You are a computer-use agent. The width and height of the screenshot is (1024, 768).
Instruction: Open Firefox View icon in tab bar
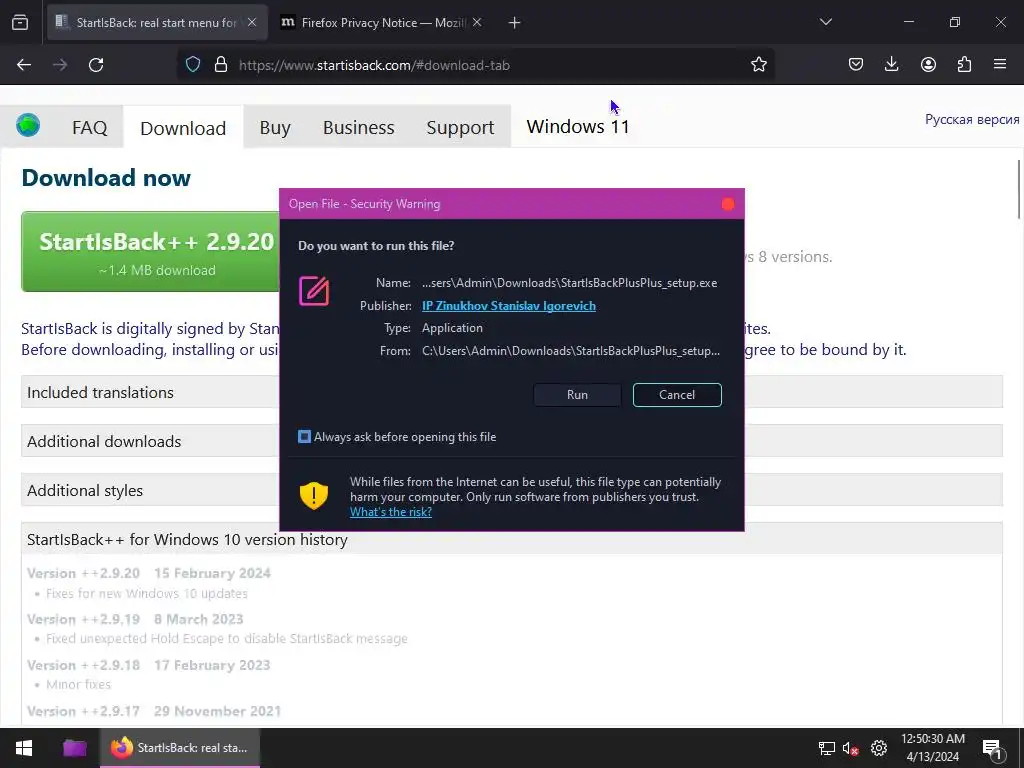pos(20,23)
